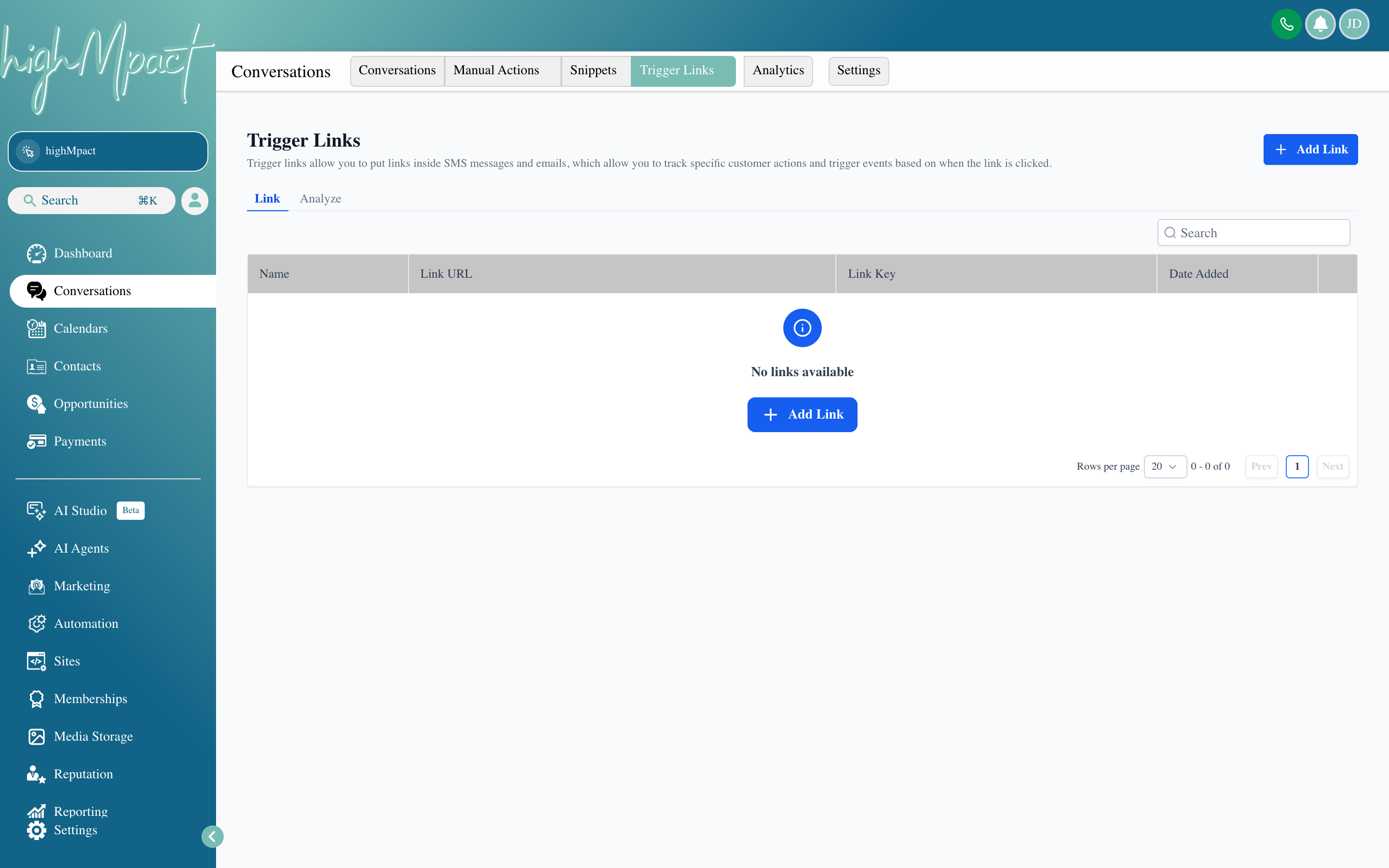
Task: Click the Add Link button under No links available
Action: click(x=802, y=415)
